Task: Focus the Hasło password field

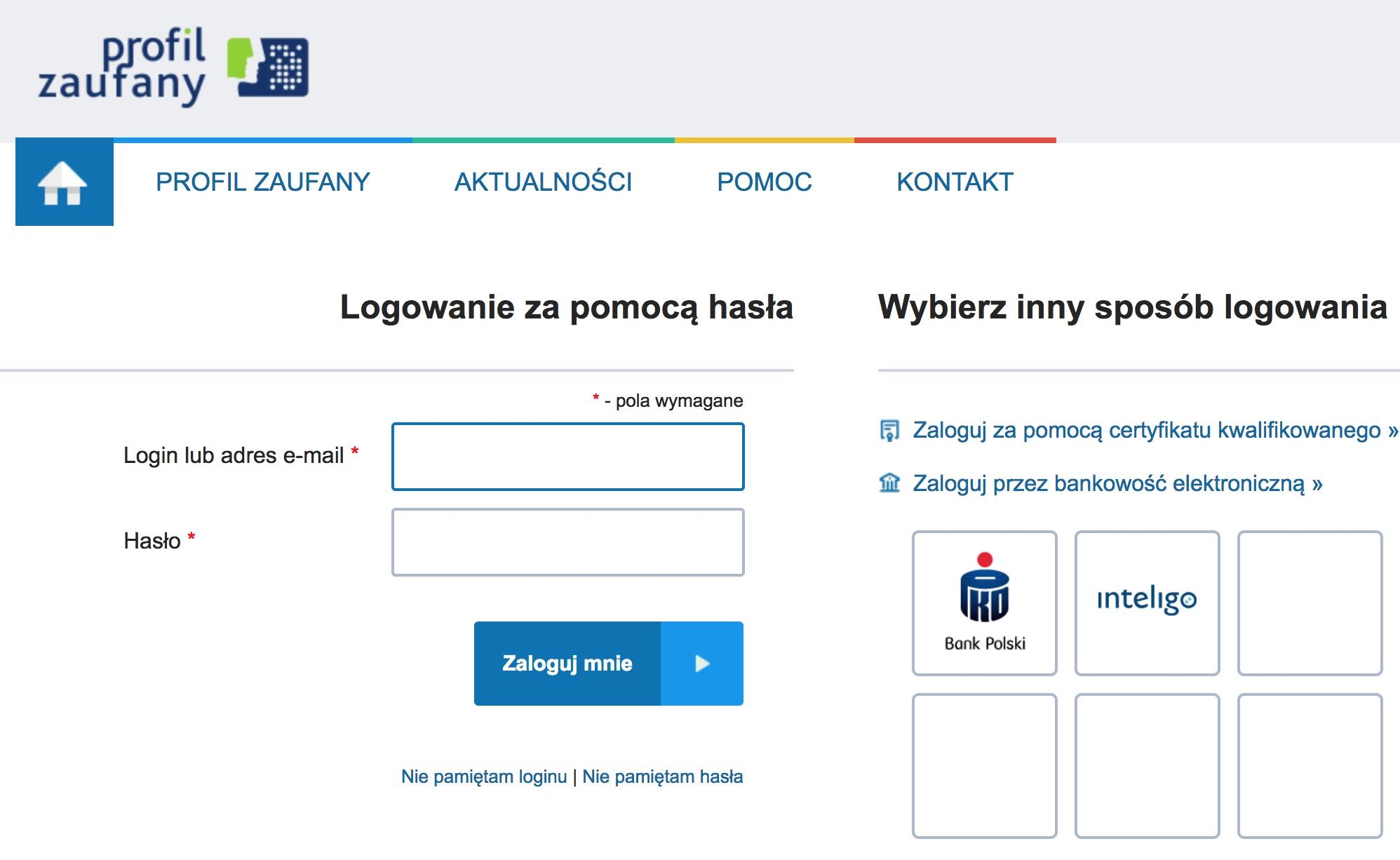Action: [568, 542]
